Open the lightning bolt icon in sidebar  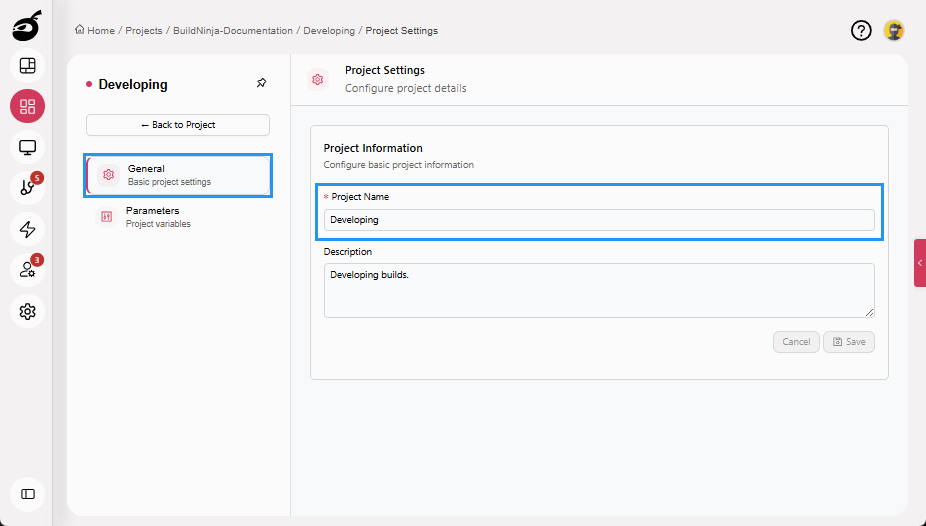click(27, 229)
